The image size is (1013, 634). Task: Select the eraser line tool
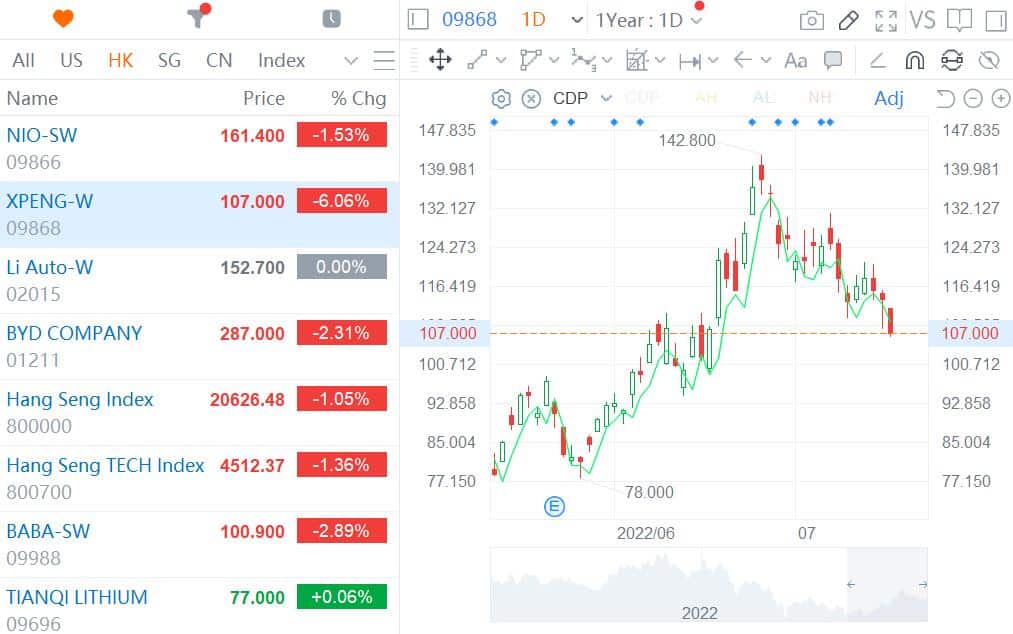coord(877,60)
